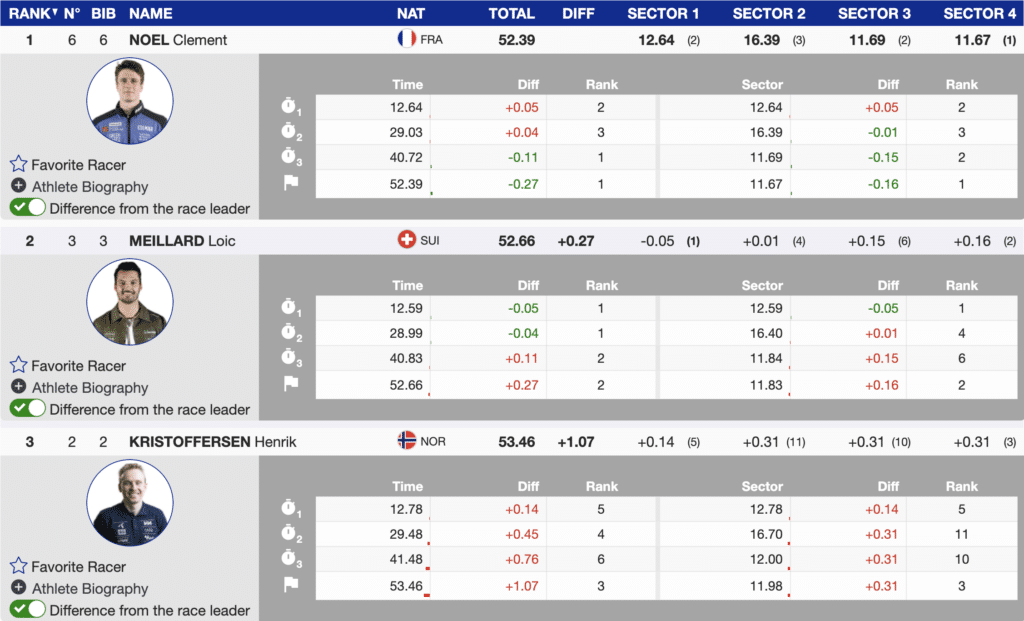
Task: Click the Norwegian flag icon next to NOR
Action: (x=406, y=441)
